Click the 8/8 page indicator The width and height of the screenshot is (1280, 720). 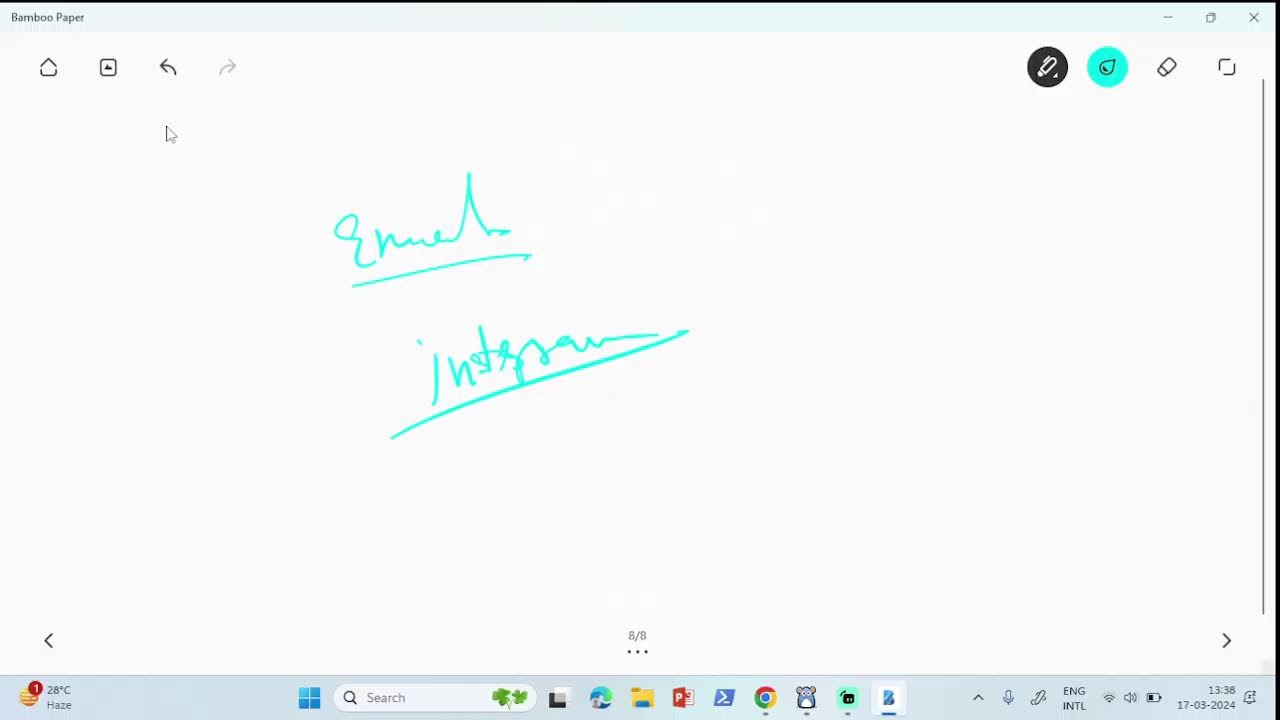click(x=637, y=635)
